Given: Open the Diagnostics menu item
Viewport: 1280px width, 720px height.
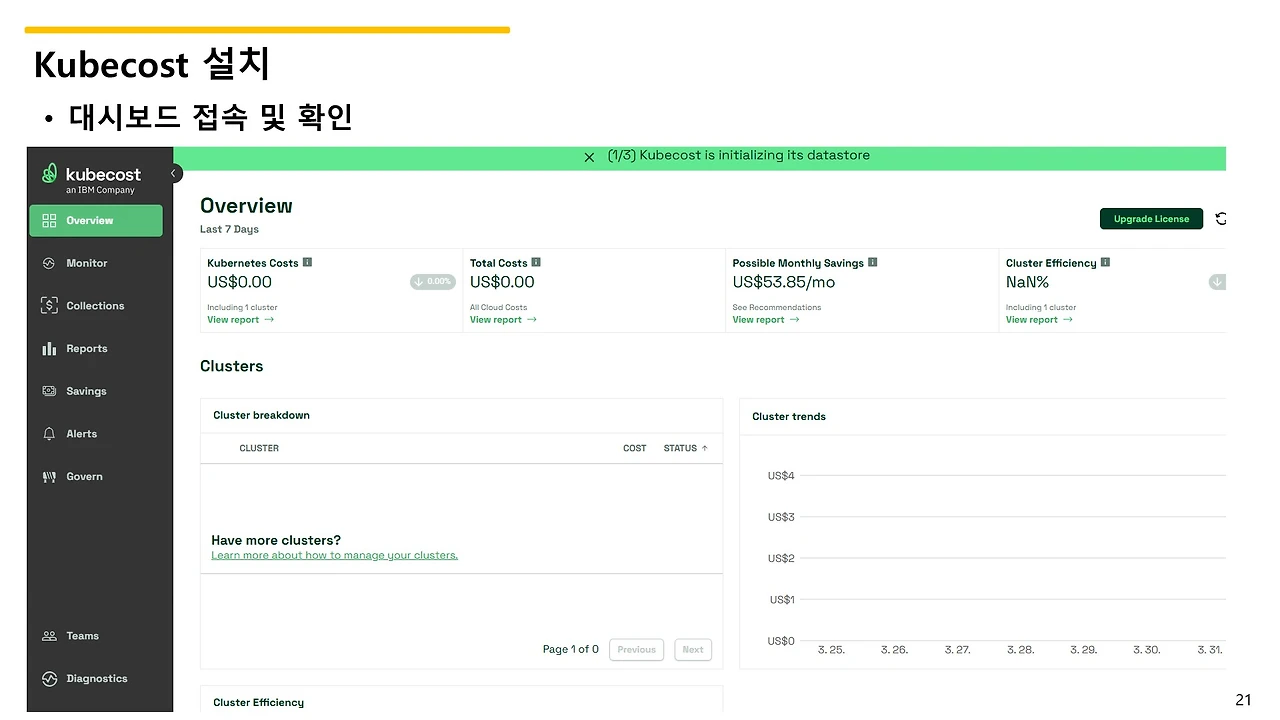Looking at the screenshot, I should click(96, 679).
